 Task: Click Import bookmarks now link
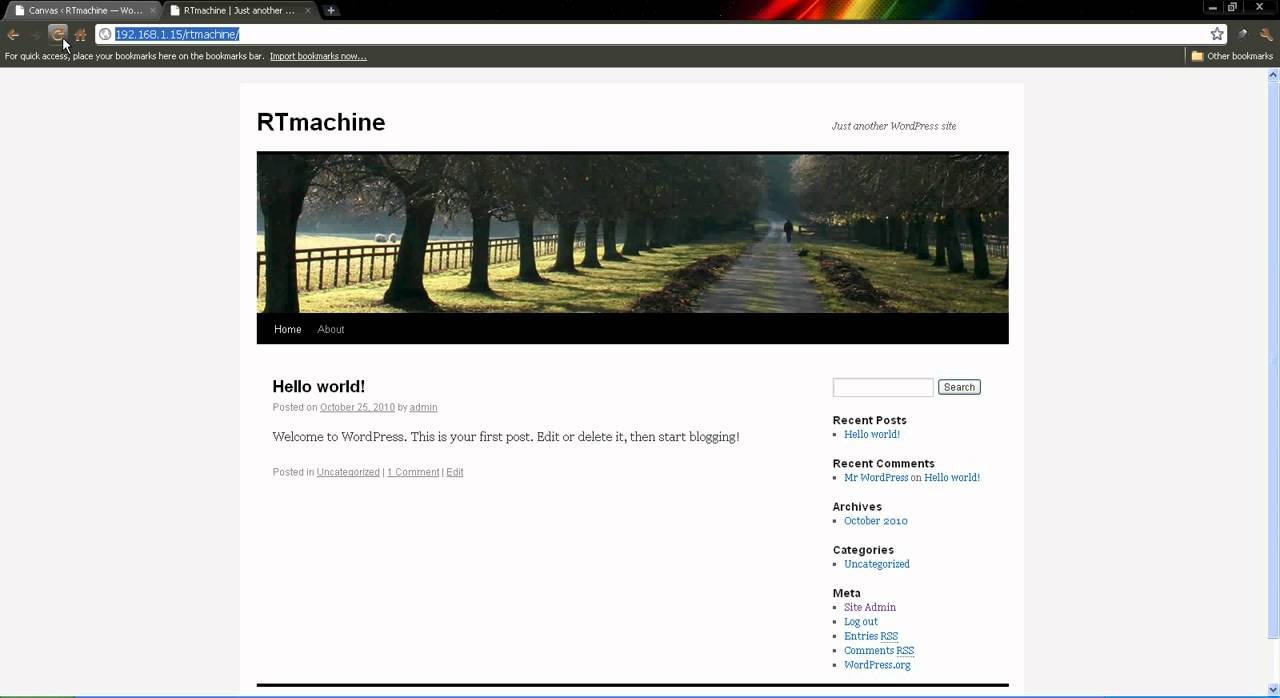tap(318, 56)
